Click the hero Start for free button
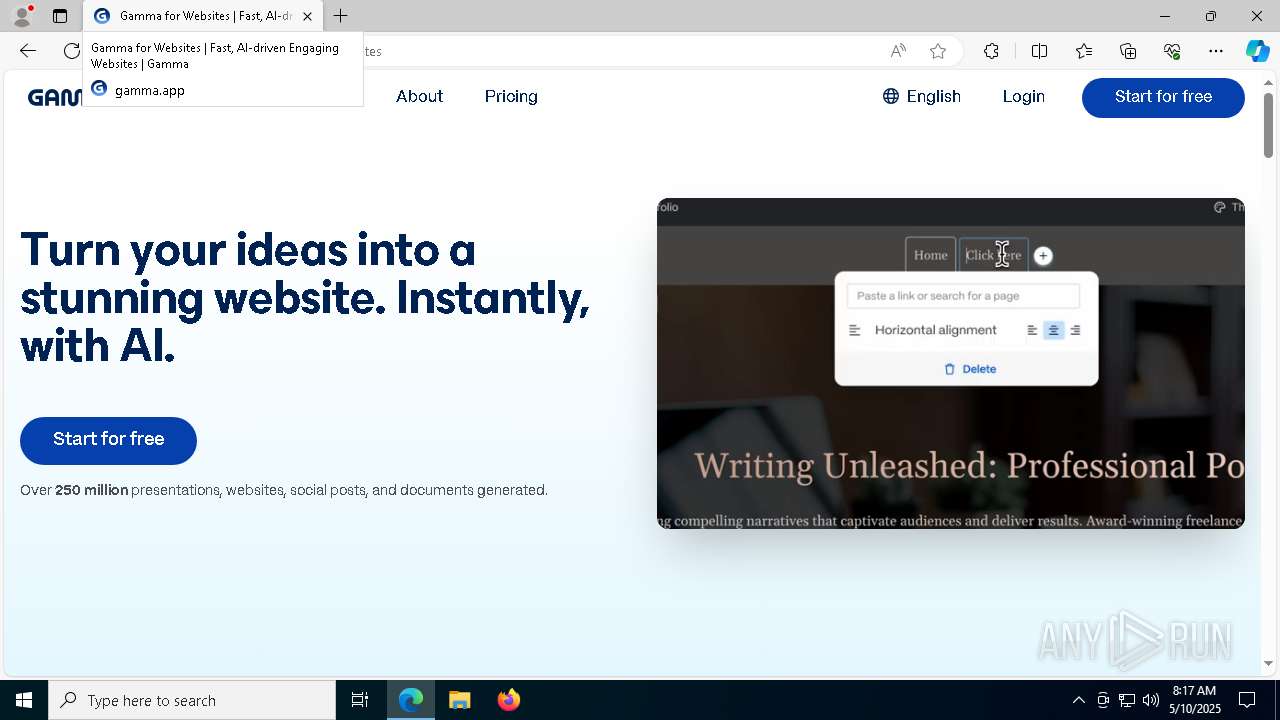The image size is (1280, 720). point(108,440)
